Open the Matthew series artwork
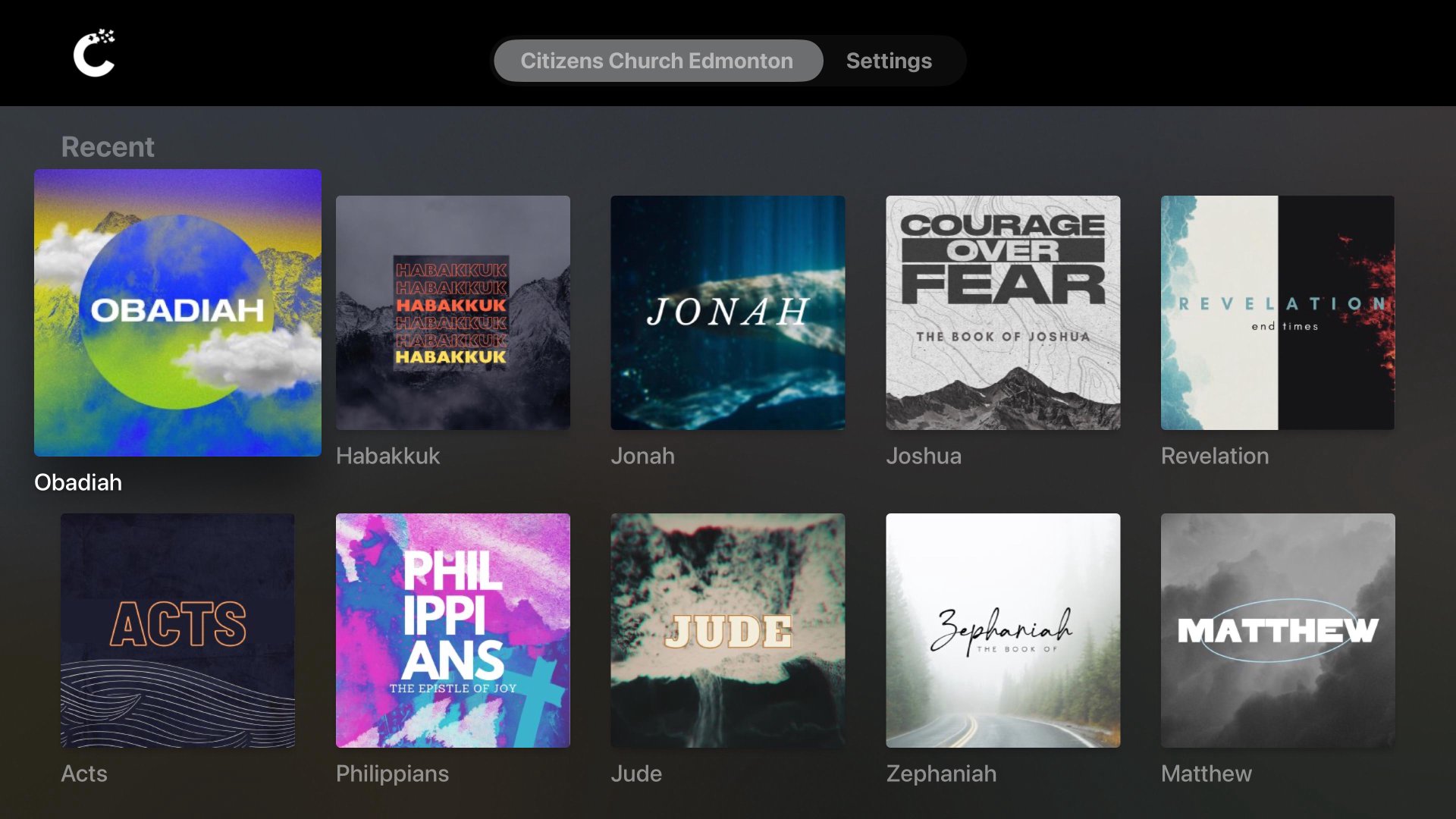The height and width of the screenshot is (819, 1456). 1278,630
